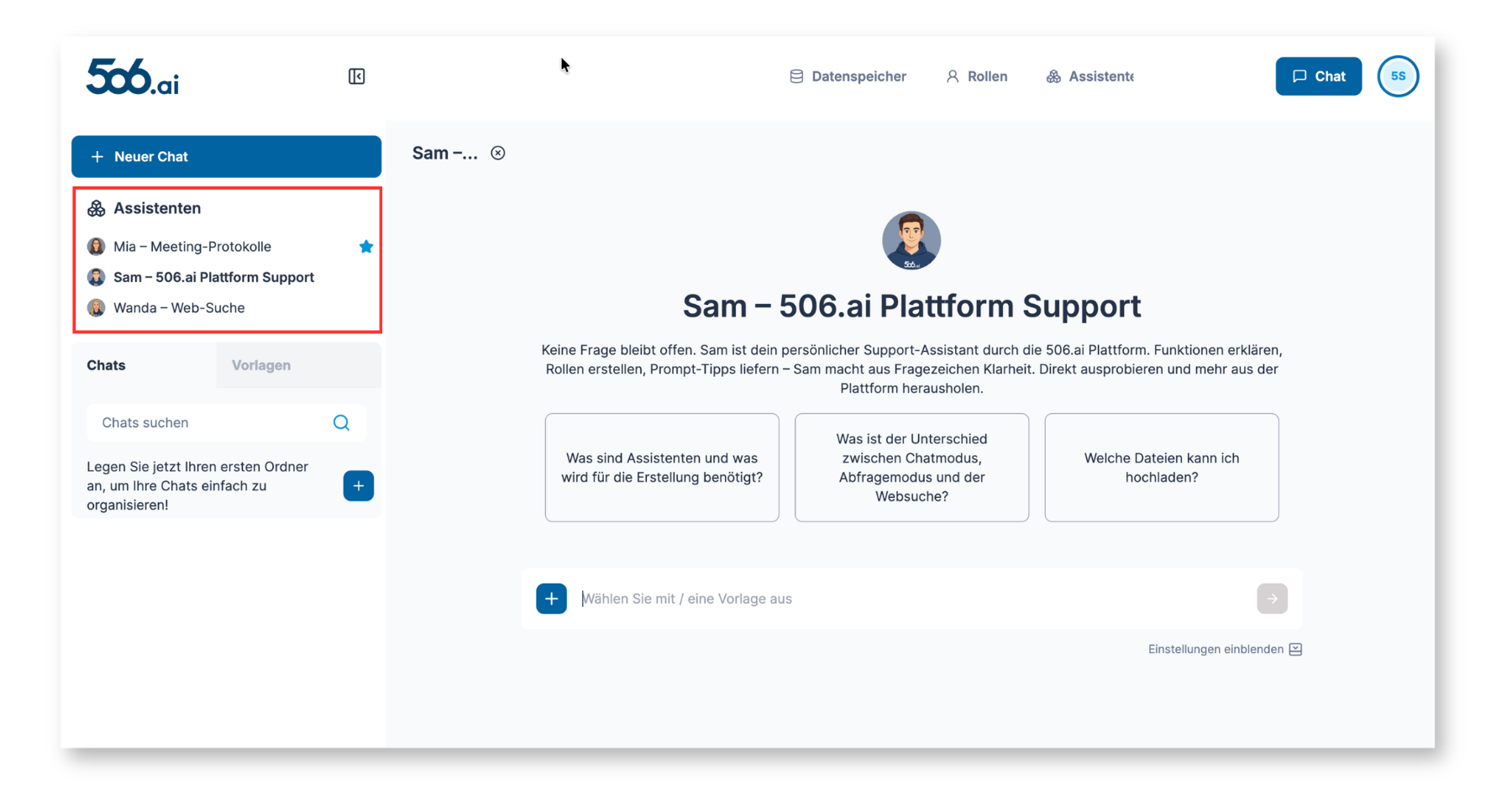Select Wanda – Web-Suche assistant
Image resolution: width=1512 pixels, height=806 pixels.
pos(179,308)
